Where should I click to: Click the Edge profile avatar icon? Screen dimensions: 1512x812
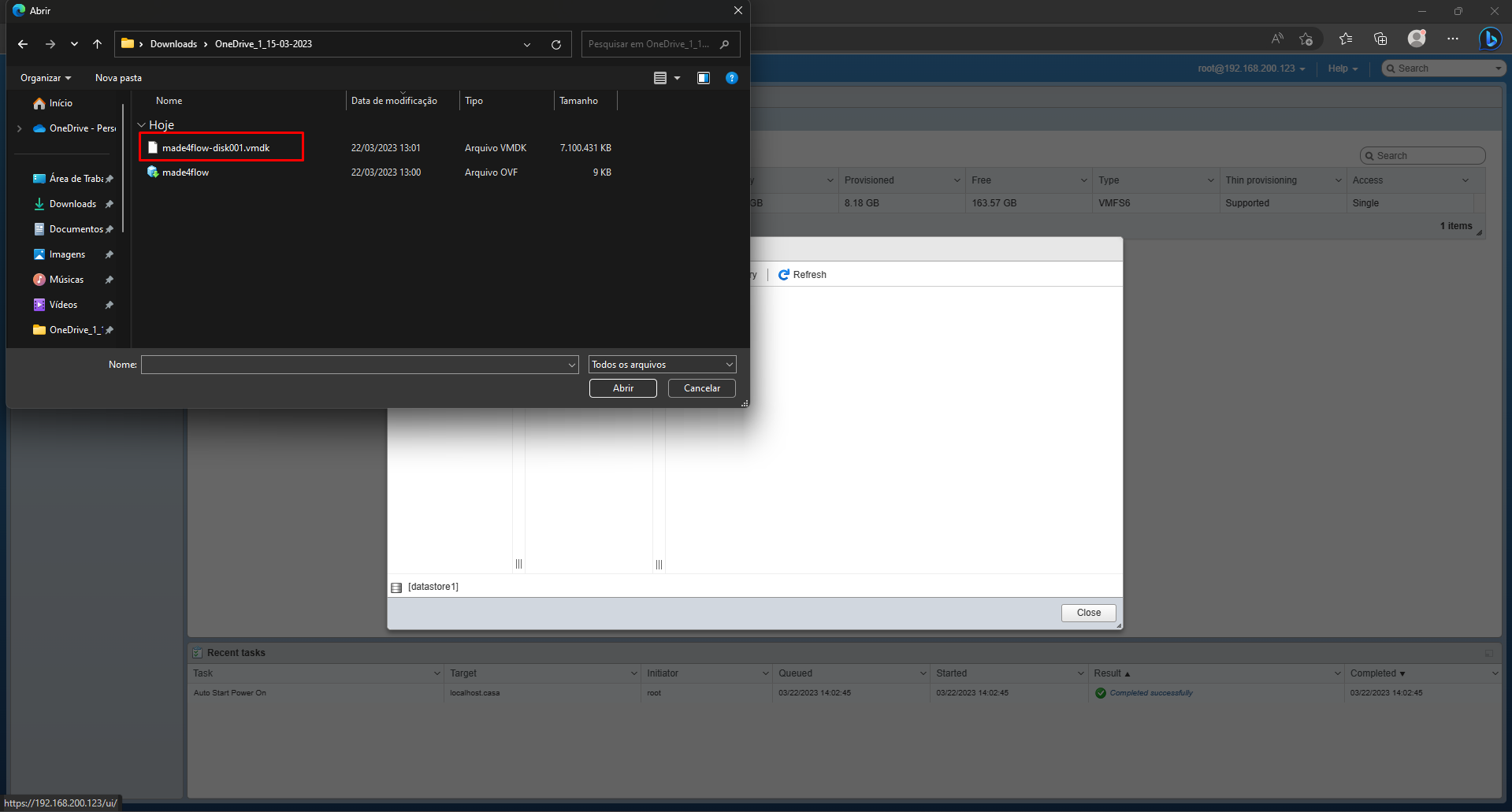click(x=1416, y=38)
